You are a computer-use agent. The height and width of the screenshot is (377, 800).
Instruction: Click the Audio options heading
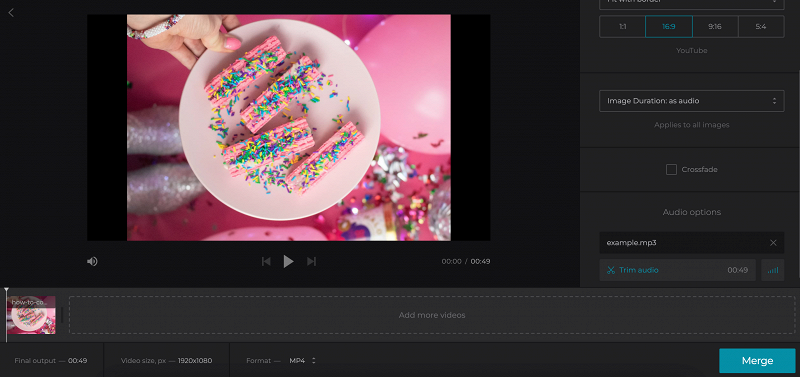[691, 212]
